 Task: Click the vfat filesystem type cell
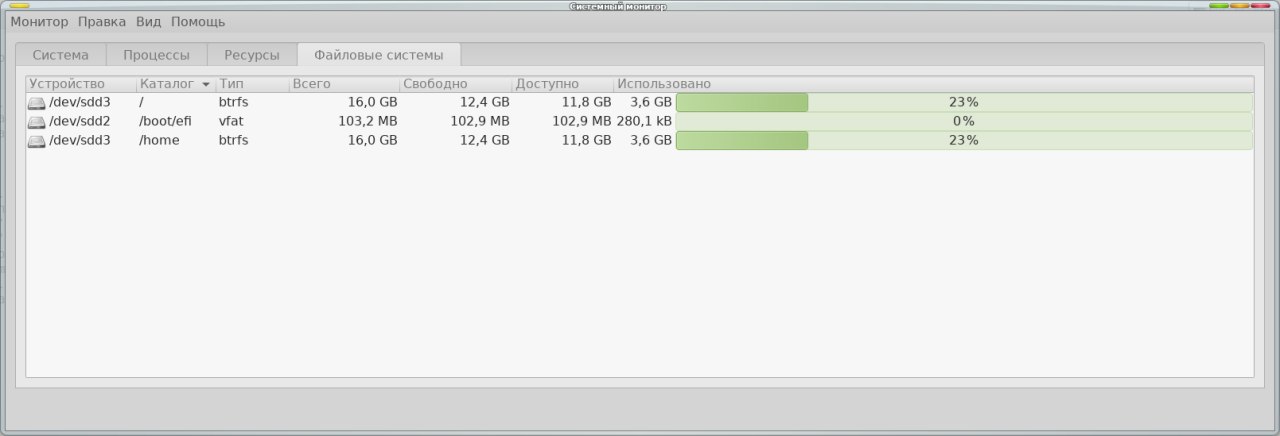point(231,121)
